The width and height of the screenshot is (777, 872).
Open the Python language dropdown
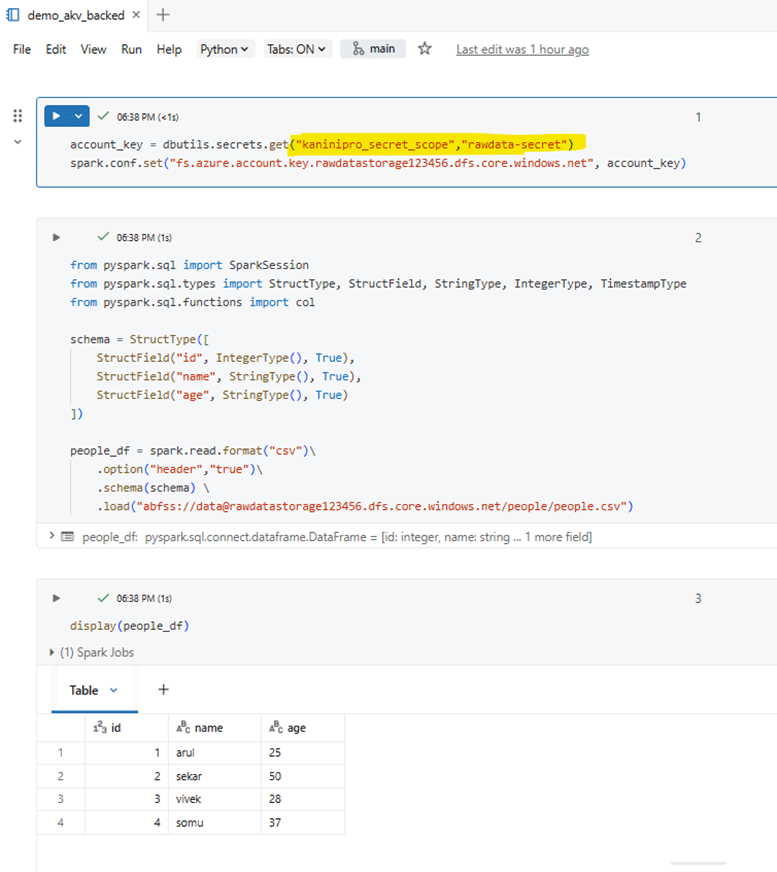point(225,49)
